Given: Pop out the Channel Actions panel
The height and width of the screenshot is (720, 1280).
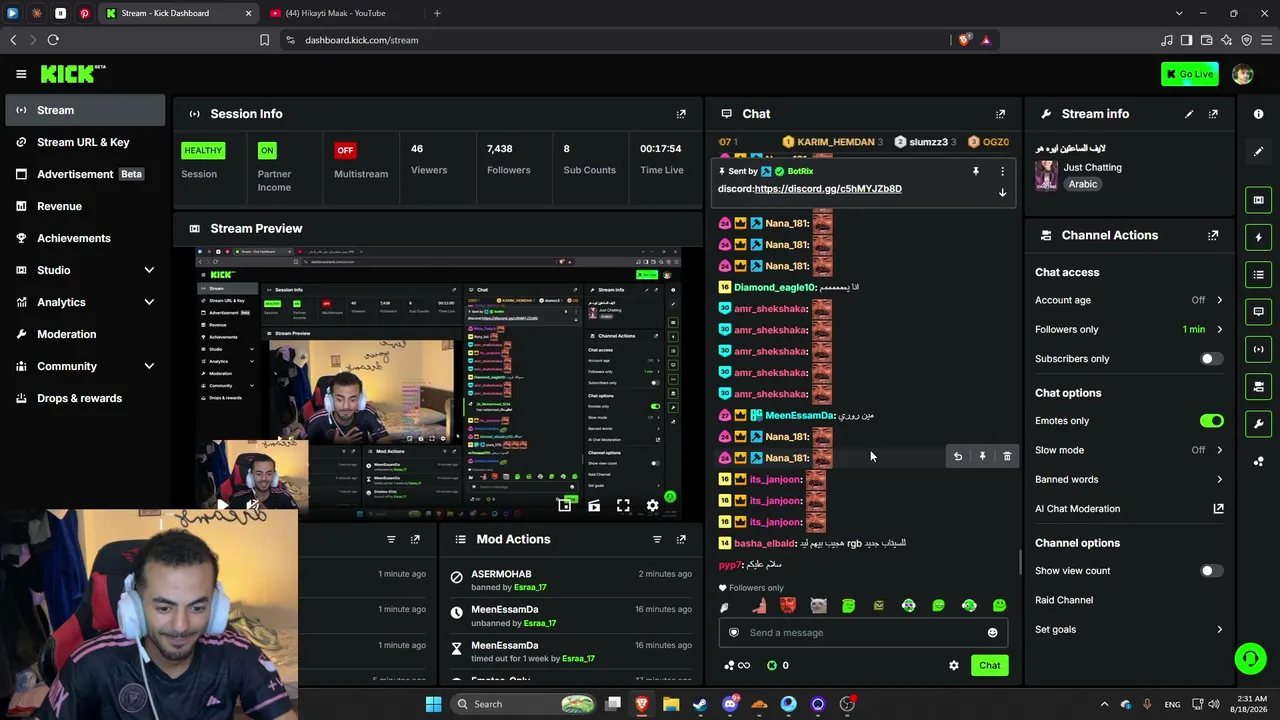Looking at the screenshot, I should tap(1213, 236).
